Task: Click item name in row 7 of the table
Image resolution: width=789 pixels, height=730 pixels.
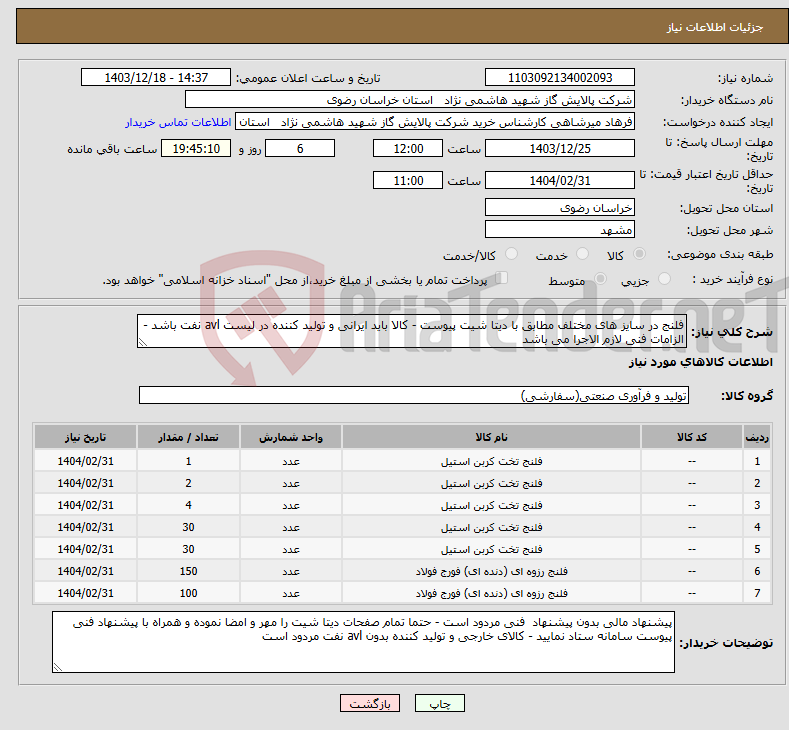Action: pyautogui.click(x=492, y=593)
